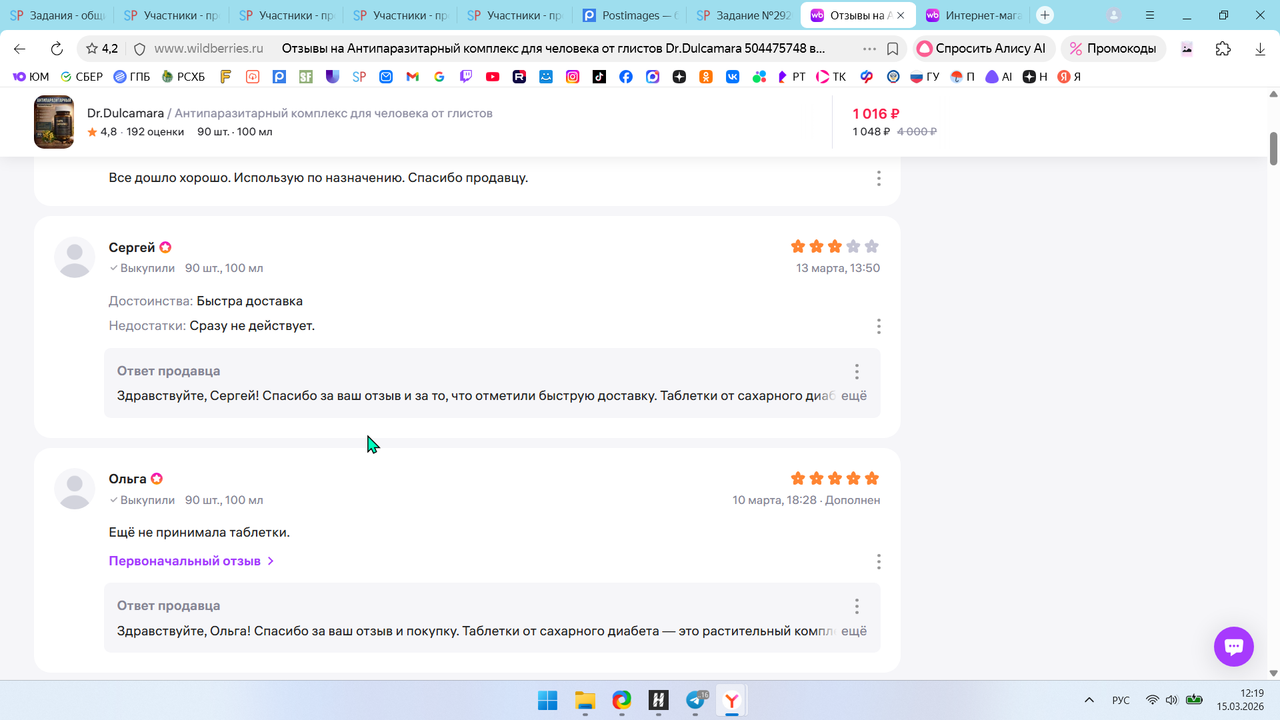Screen dimensions: 1280x720
Task: Reload the current page
Action: tap(57, 48)
